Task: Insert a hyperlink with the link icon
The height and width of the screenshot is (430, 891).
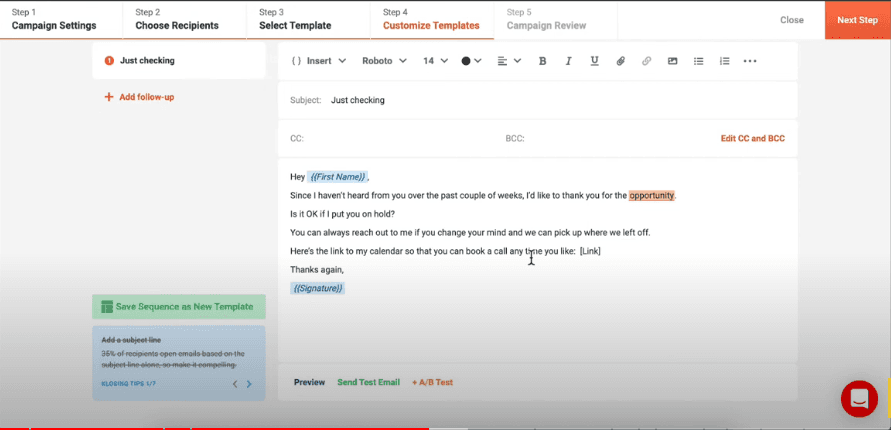Action: click(647, 61)
